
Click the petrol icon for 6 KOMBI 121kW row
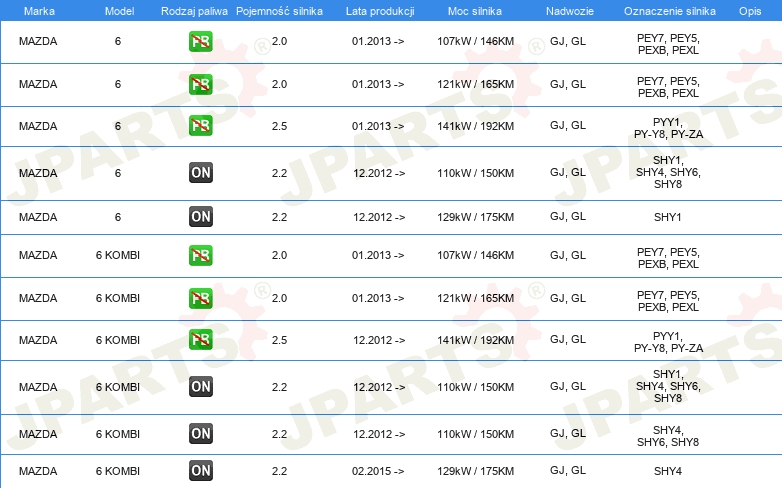point(200,298)
